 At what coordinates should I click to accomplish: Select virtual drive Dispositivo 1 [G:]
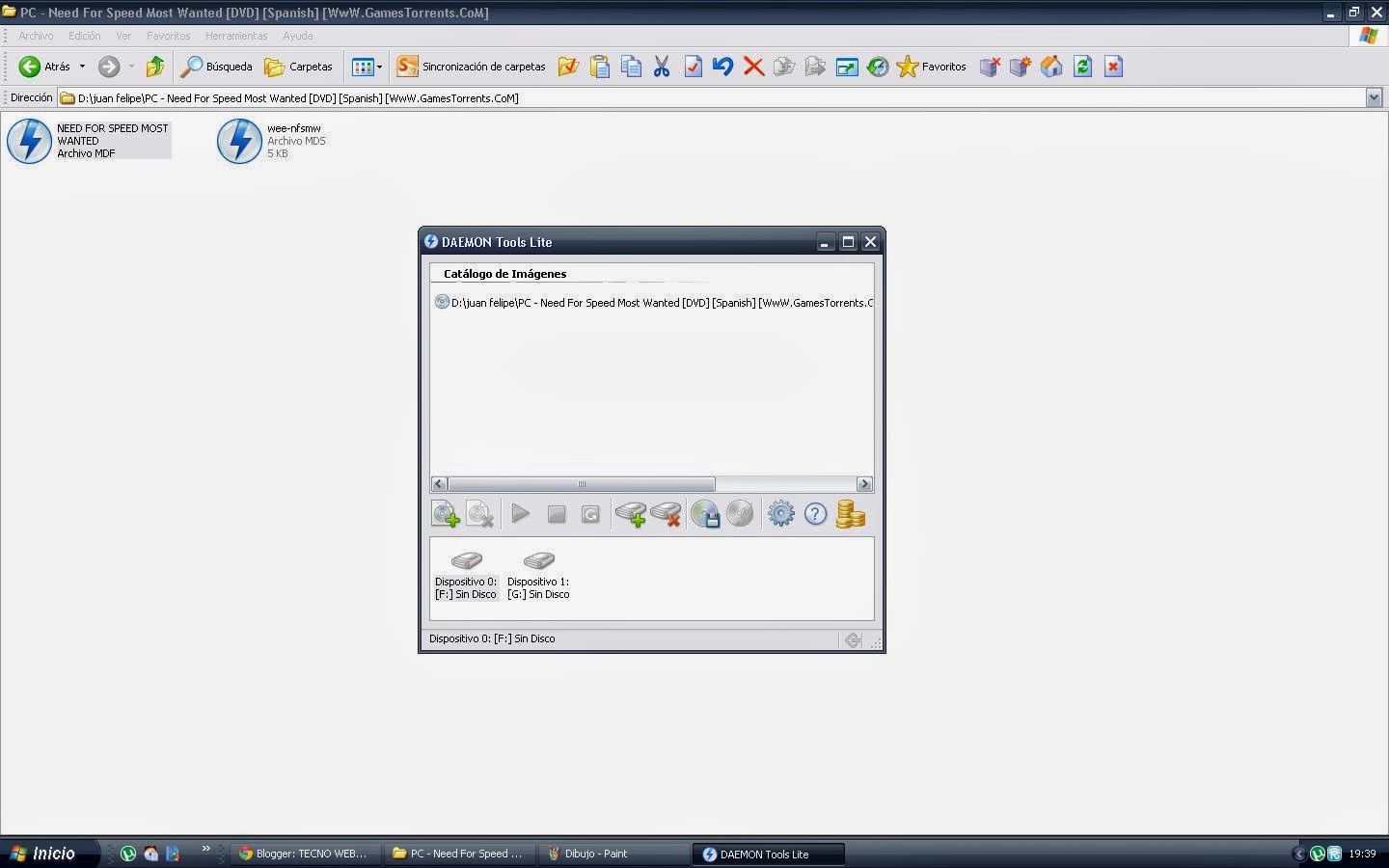point(538,575)
